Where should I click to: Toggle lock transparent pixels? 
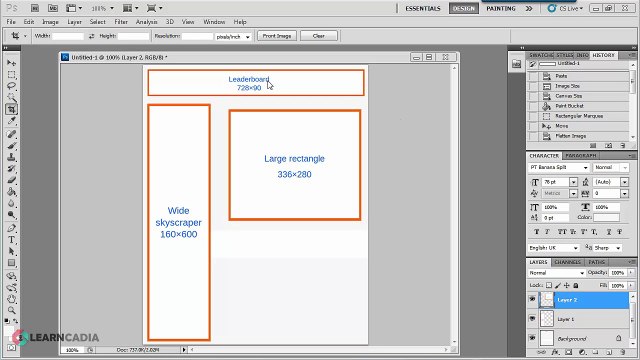[x=549, y=285]
